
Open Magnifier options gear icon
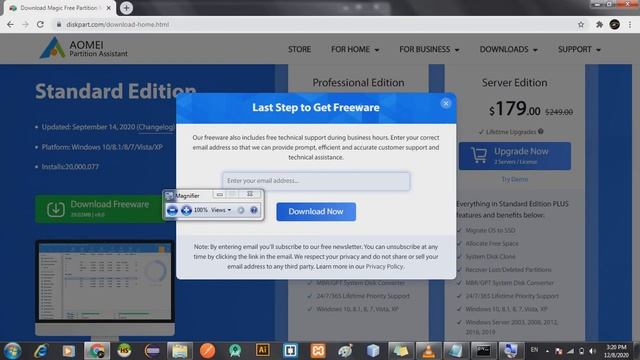point(241,210)
